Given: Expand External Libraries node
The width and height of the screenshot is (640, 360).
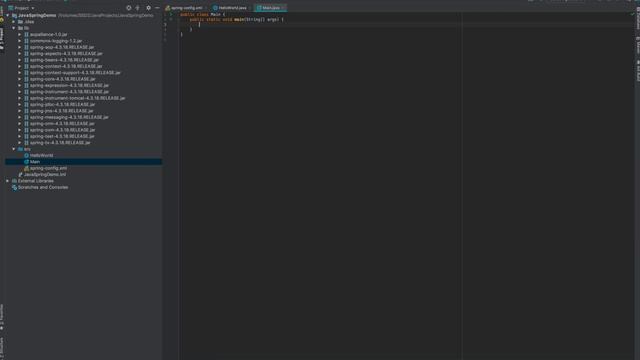Looking at the screenshot, I should 8,181.
